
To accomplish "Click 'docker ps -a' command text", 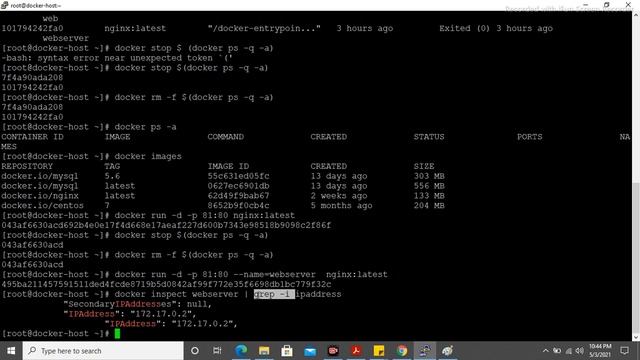I will tap(145, 127).
